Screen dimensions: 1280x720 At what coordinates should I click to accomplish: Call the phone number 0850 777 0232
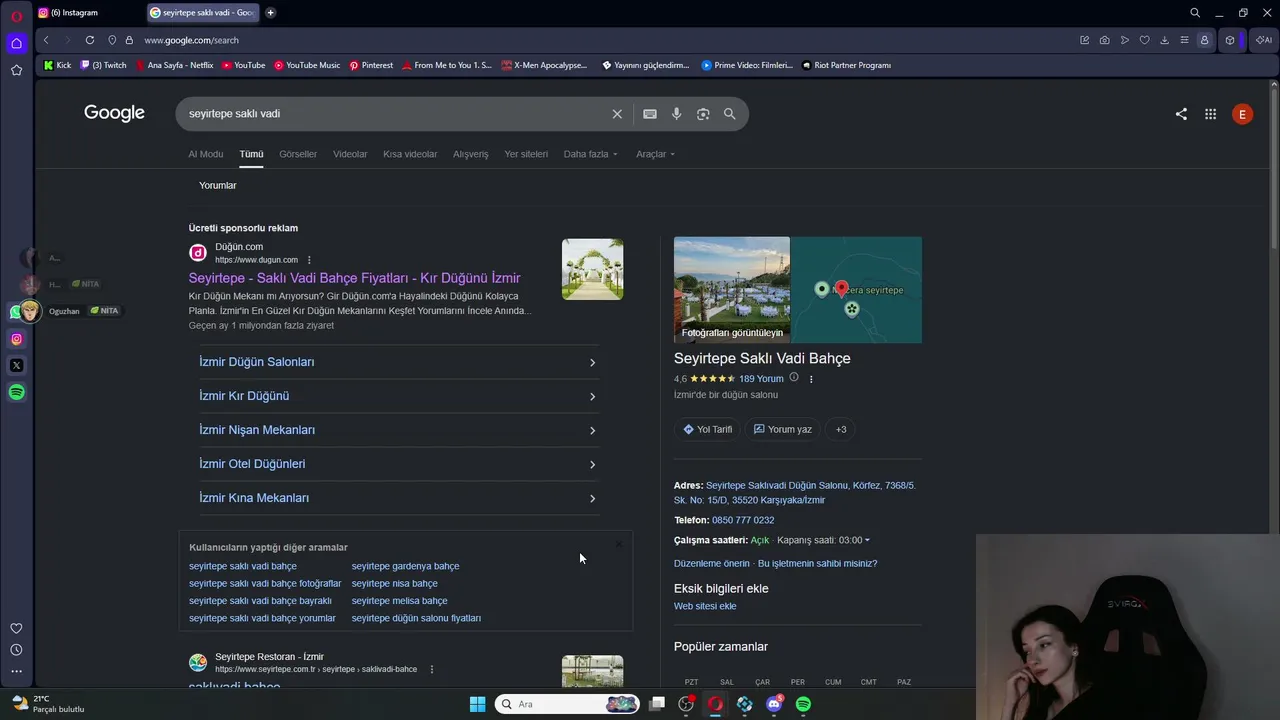pyautogui.click(x=743, y=520)
